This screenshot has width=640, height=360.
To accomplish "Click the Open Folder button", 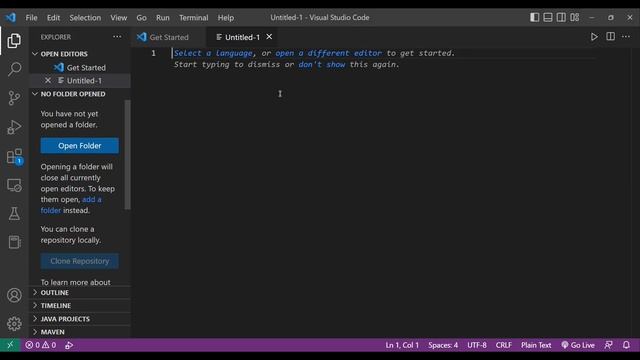I will click(x=80, y=146).
